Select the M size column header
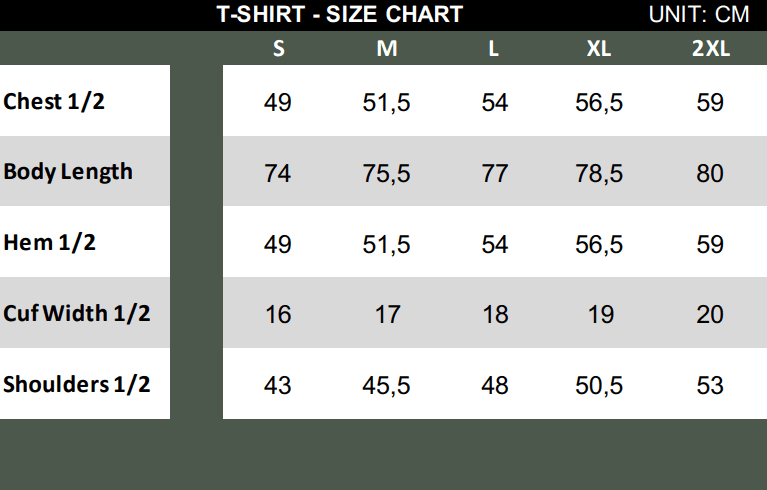This screenshot has height=490, width=767. tap(387, 49)
